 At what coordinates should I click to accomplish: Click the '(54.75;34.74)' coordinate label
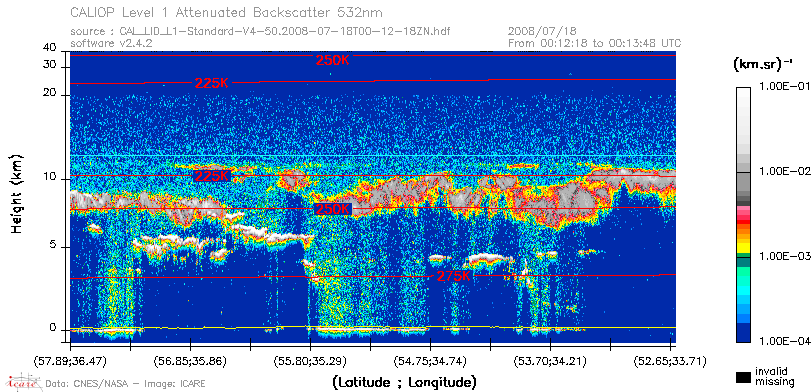tap(430, 361)
